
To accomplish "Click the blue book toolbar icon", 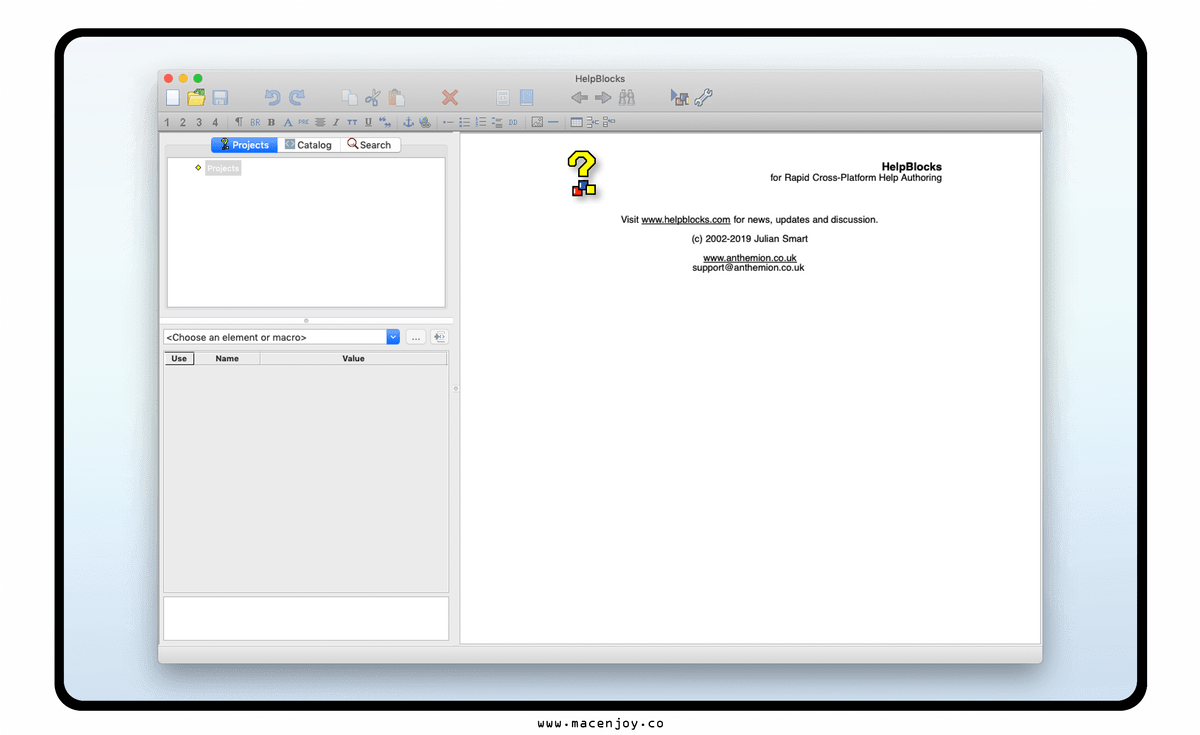I will [526, 98].
